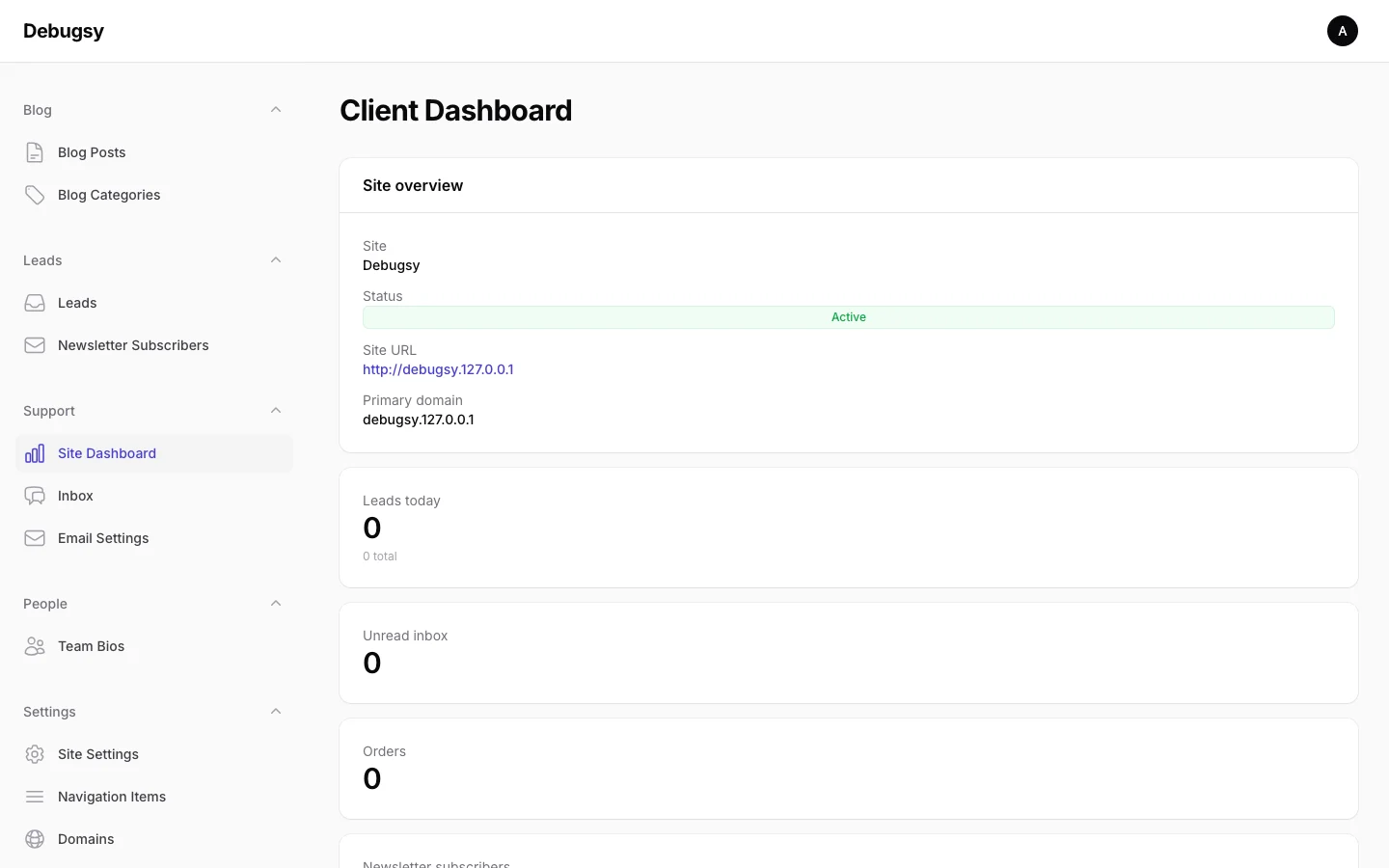Click the Site overview section title
The width and height of the screenshot is (1389, 868).
[x=413, y=185]
